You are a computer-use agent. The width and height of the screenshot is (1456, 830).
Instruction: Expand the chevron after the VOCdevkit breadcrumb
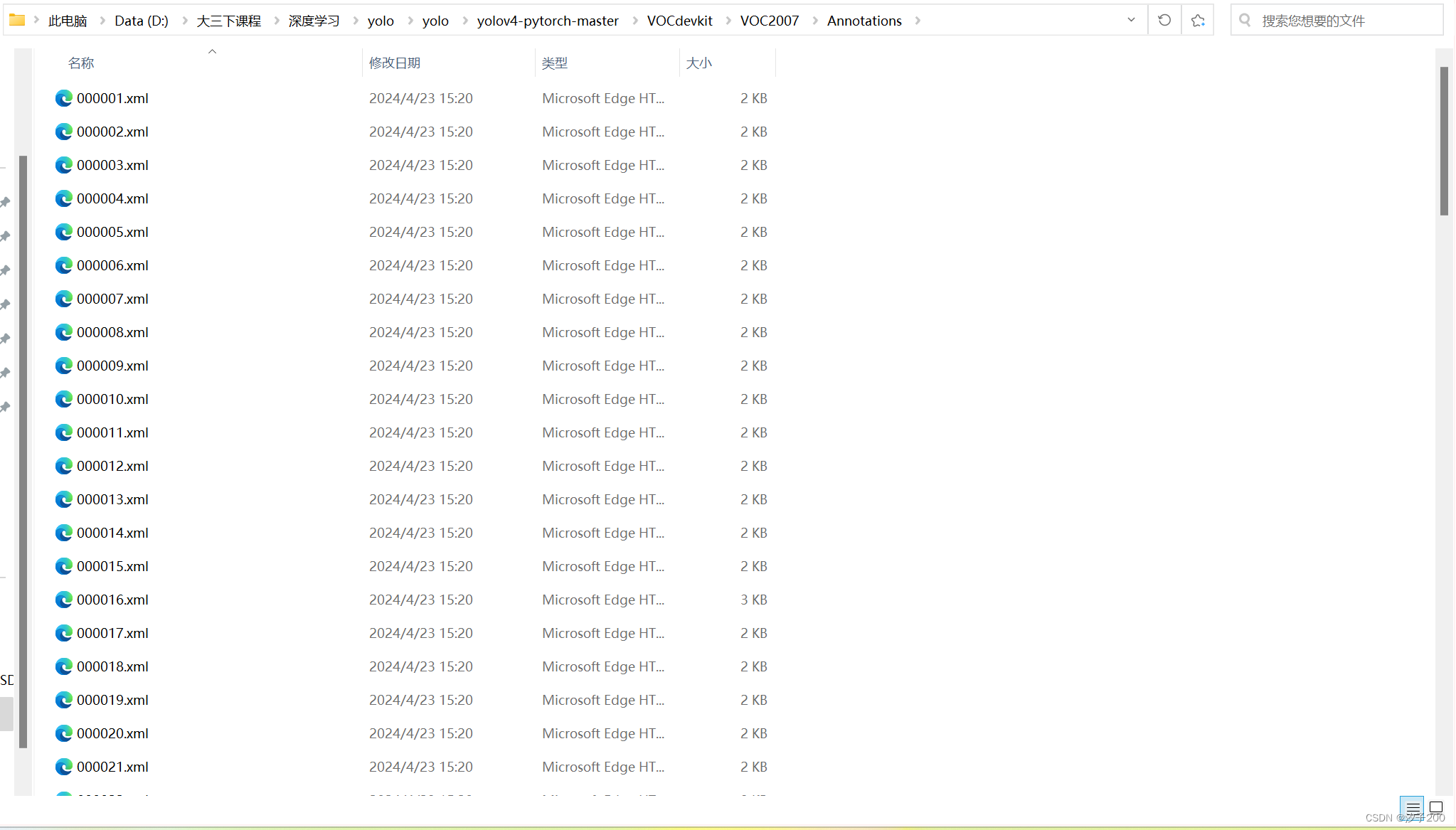728,21
